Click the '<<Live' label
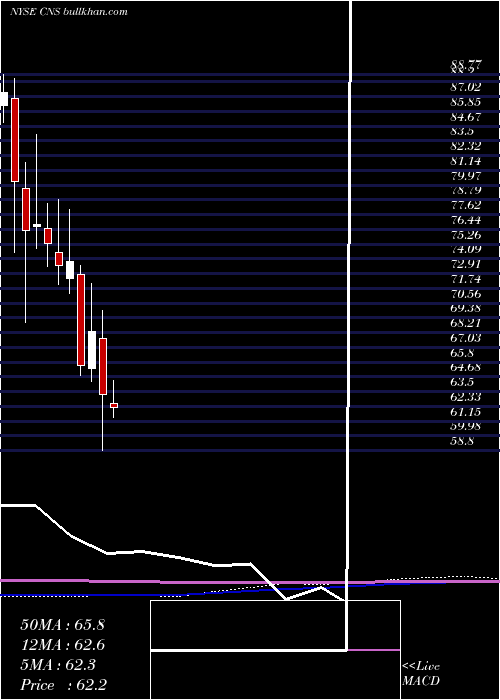500x700 pixels. (x=421, y=667)
